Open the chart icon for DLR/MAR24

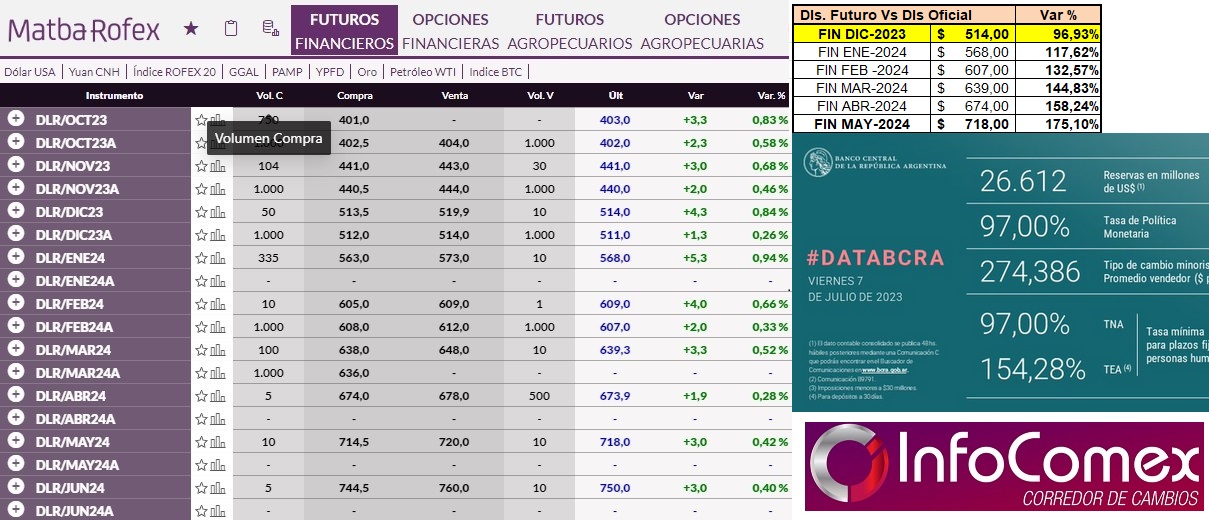(218, 350)
